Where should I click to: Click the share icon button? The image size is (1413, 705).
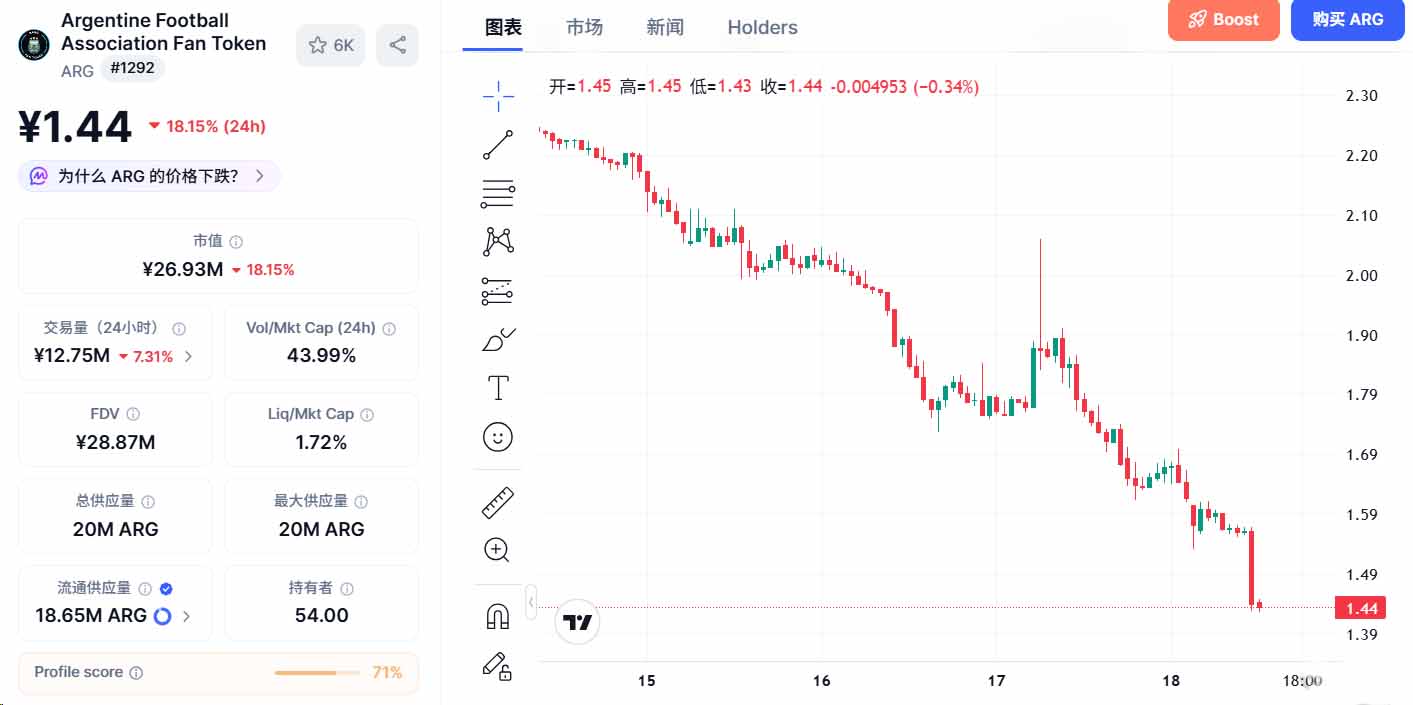(x=397, y=45)
